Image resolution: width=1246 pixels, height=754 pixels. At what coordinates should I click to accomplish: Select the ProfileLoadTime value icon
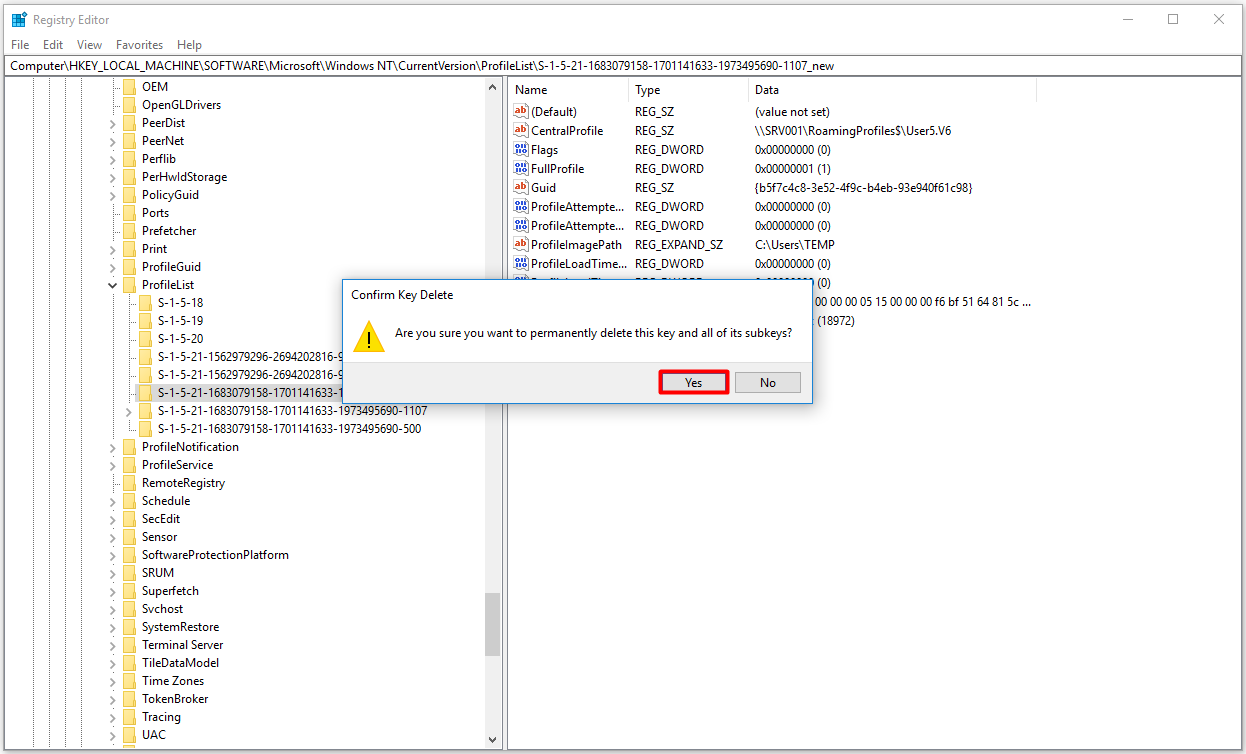520,264
